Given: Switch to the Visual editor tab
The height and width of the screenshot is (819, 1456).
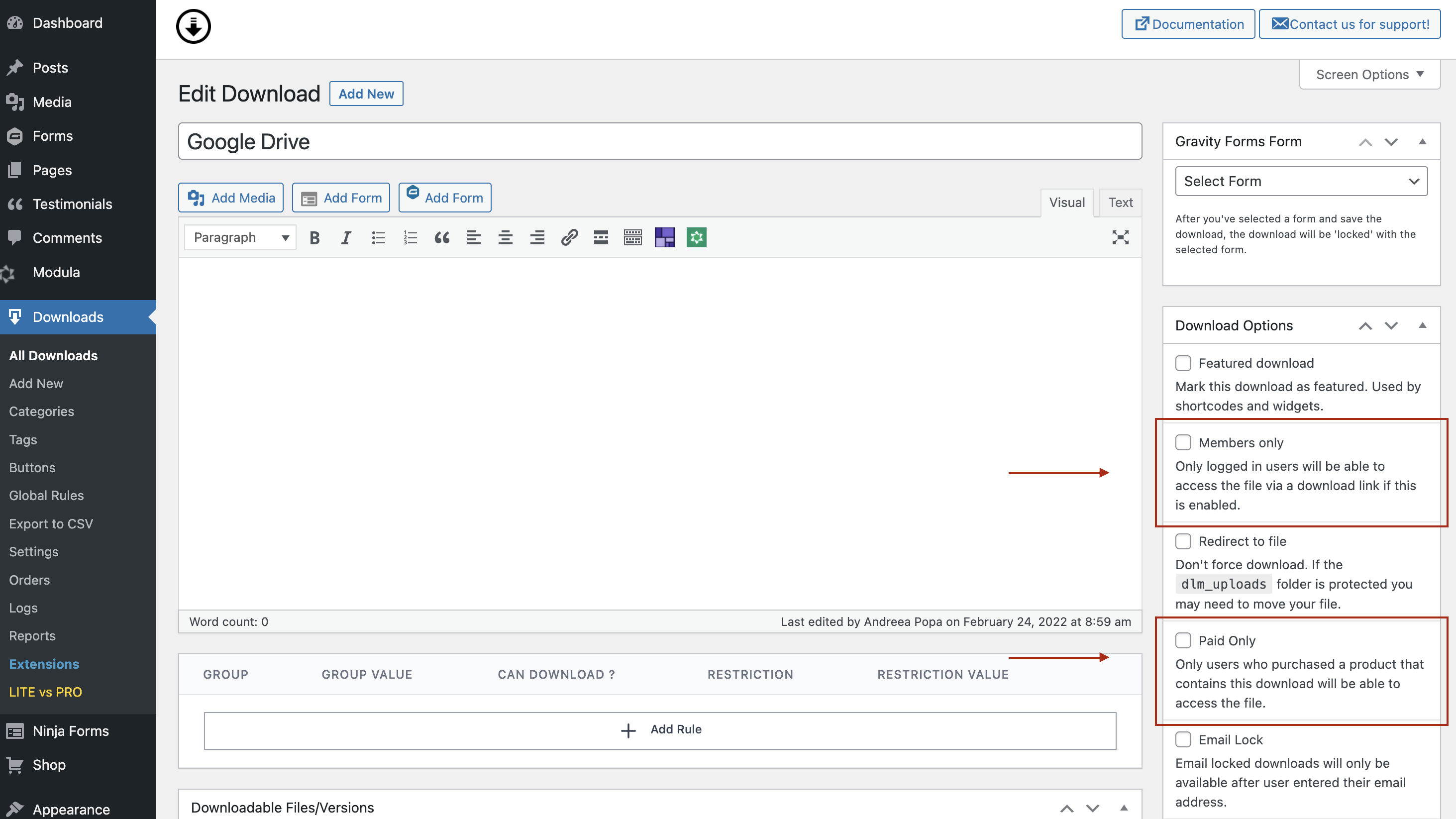Looking at the screenshot, I should coord(1067,201).
